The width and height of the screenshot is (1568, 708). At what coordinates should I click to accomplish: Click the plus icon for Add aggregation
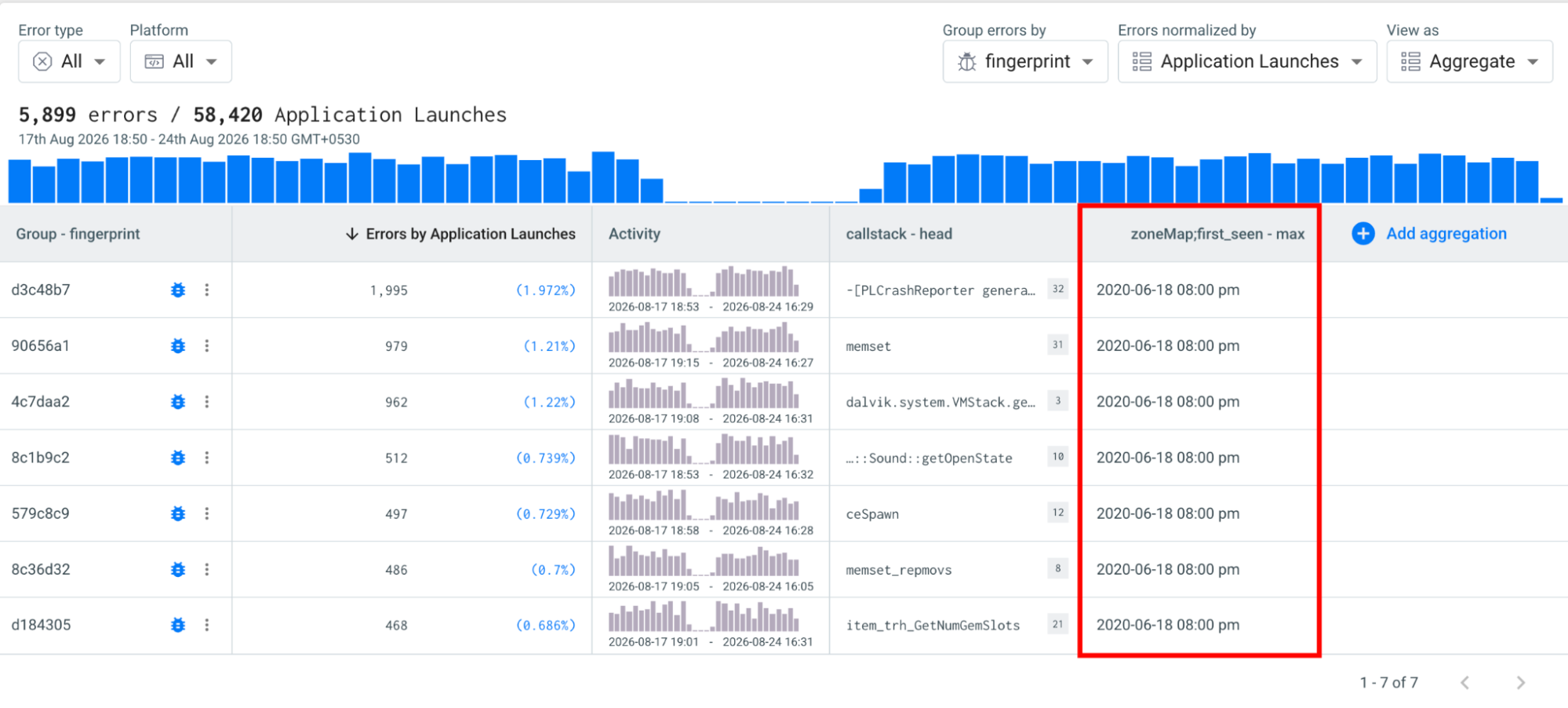pos(1363,233)
